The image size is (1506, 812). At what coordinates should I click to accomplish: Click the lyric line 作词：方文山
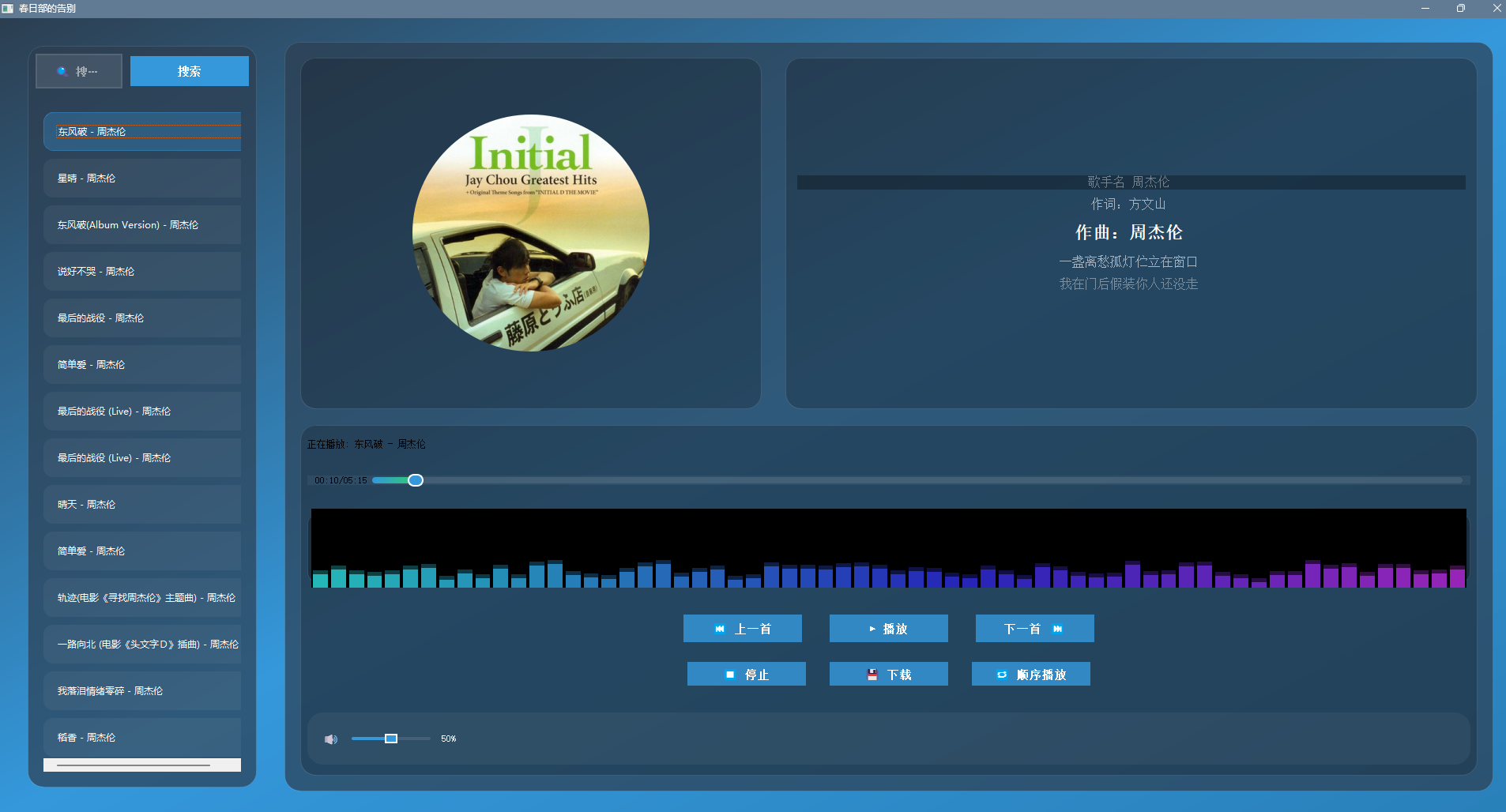(1128, 204)
